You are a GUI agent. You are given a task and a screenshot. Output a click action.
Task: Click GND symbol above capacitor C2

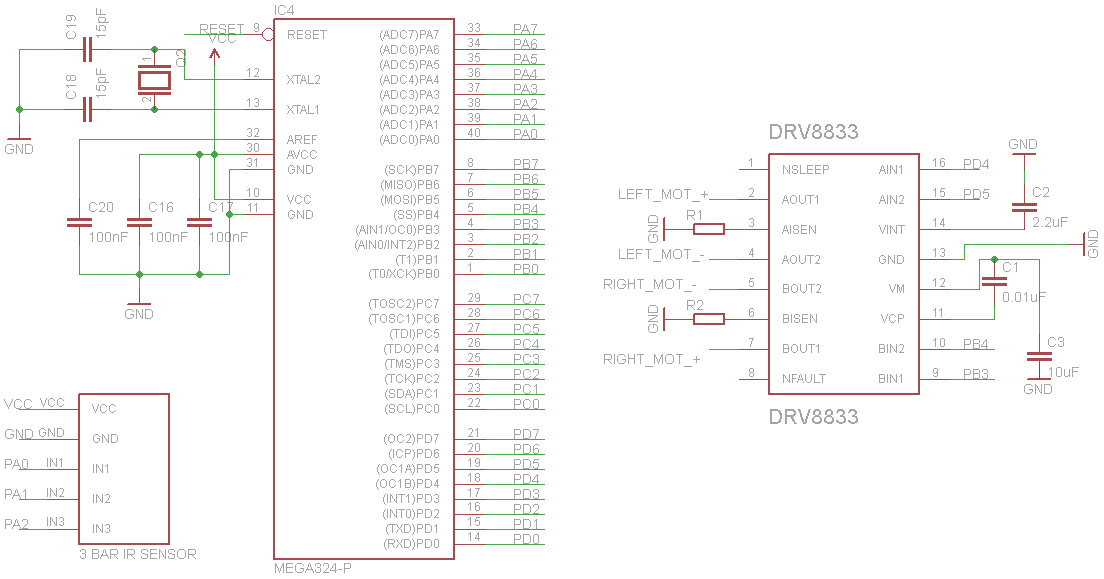coord(1023,146)
